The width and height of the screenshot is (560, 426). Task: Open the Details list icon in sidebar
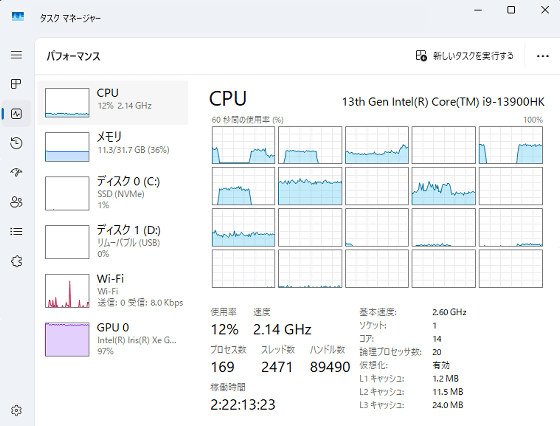click(x=16, y=231)
